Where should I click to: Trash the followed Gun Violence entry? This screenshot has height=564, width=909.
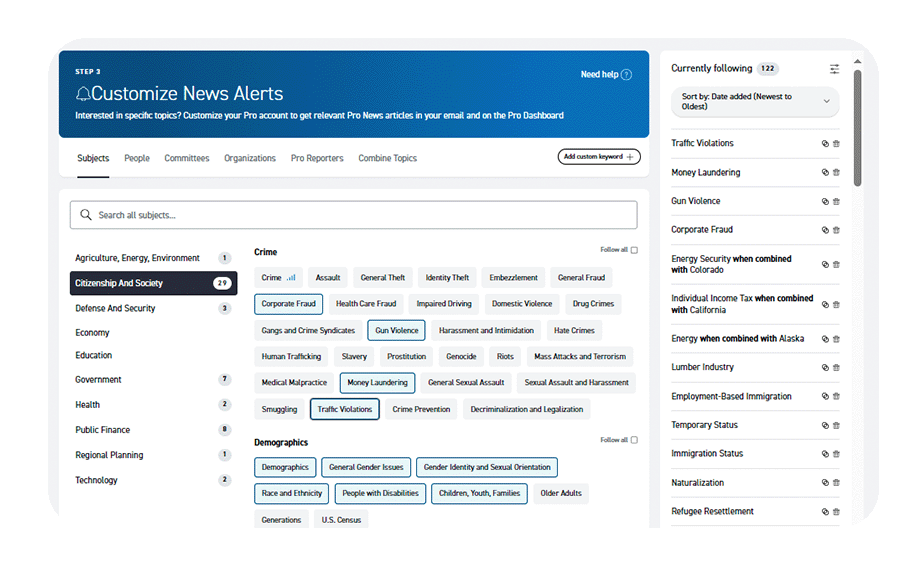coord(836,202)
